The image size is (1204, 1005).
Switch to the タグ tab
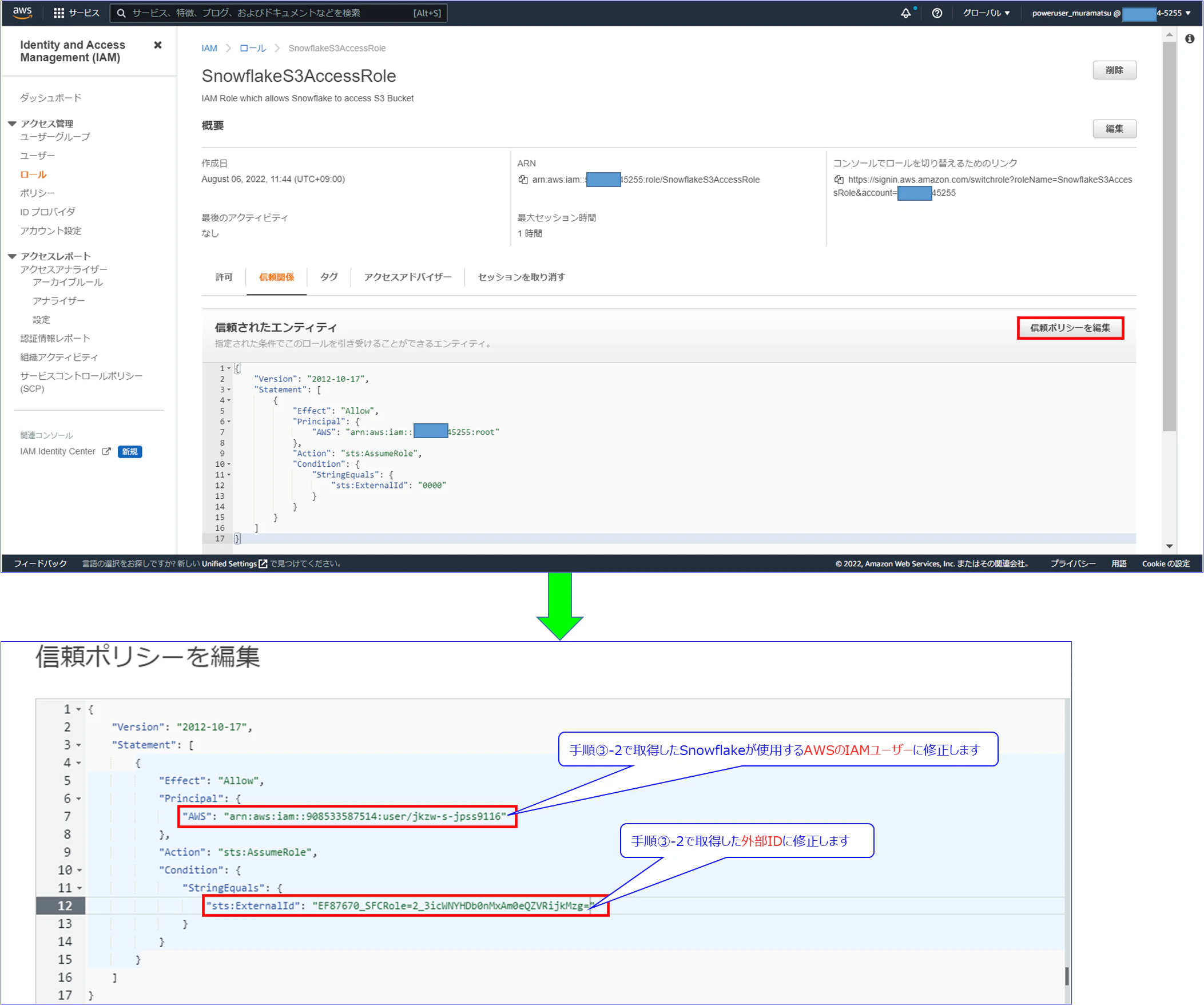[328, 277]
